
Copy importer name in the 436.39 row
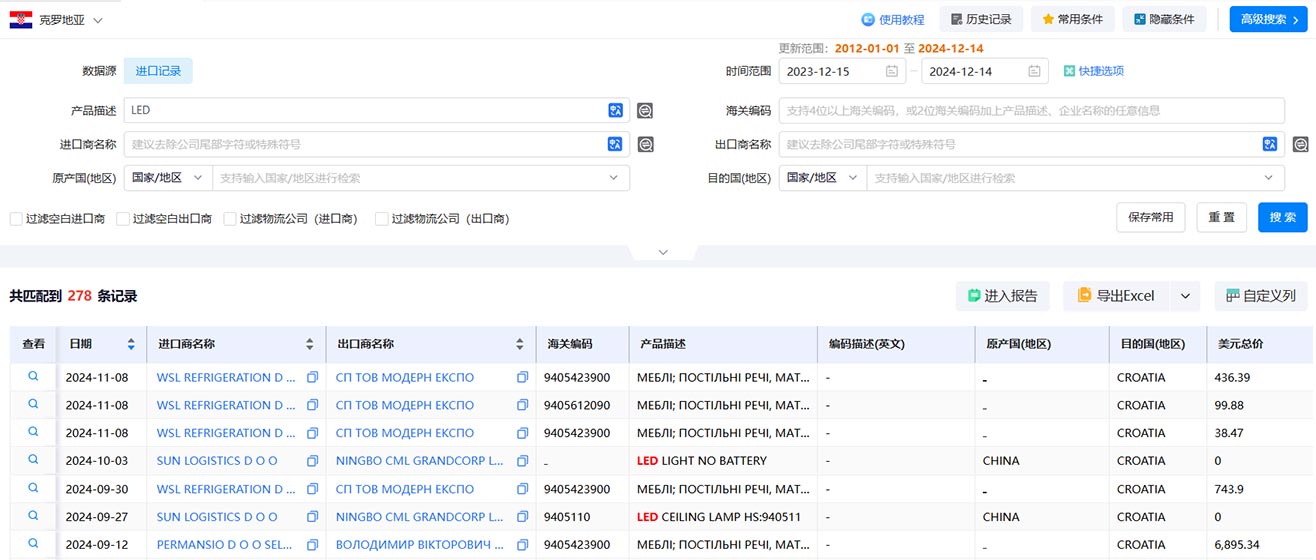(312, 378)
